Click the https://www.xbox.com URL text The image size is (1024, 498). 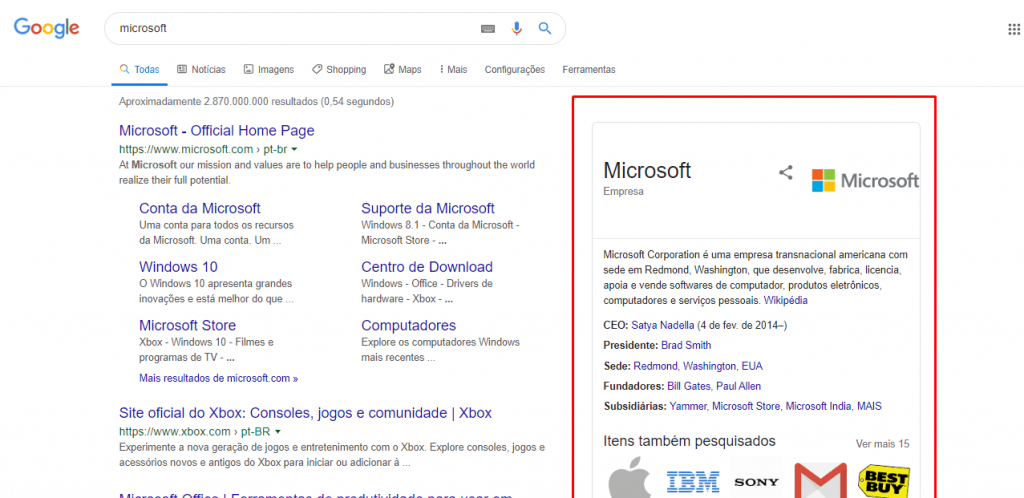[174, 432]
